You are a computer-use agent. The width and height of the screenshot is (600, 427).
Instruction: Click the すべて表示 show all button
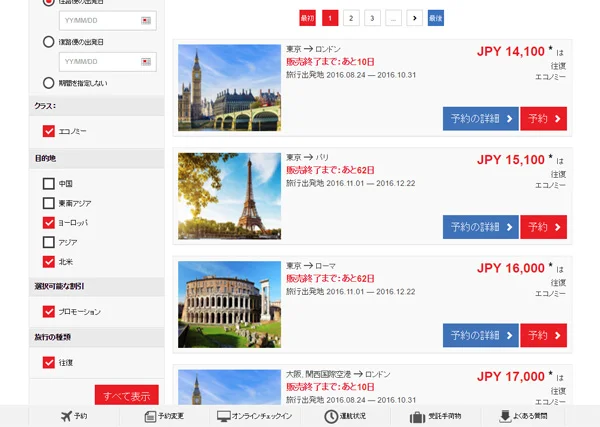(x=127, y=395)
